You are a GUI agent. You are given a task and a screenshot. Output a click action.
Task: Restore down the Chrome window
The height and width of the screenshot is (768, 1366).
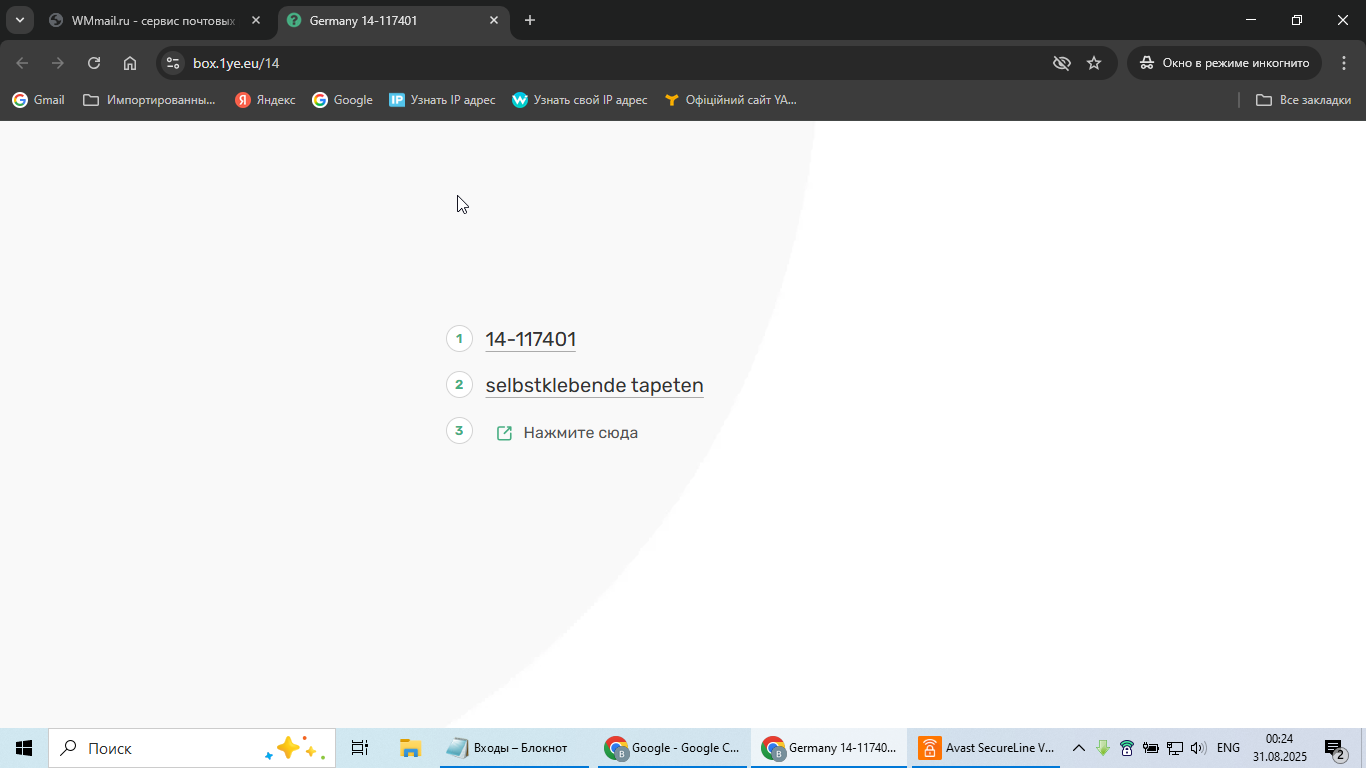[x=1297, y=20]
